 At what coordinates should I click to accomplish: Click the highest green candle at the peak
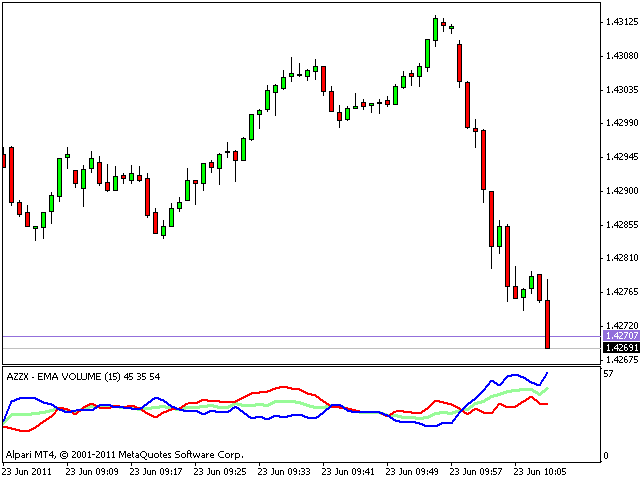[436, 28]
